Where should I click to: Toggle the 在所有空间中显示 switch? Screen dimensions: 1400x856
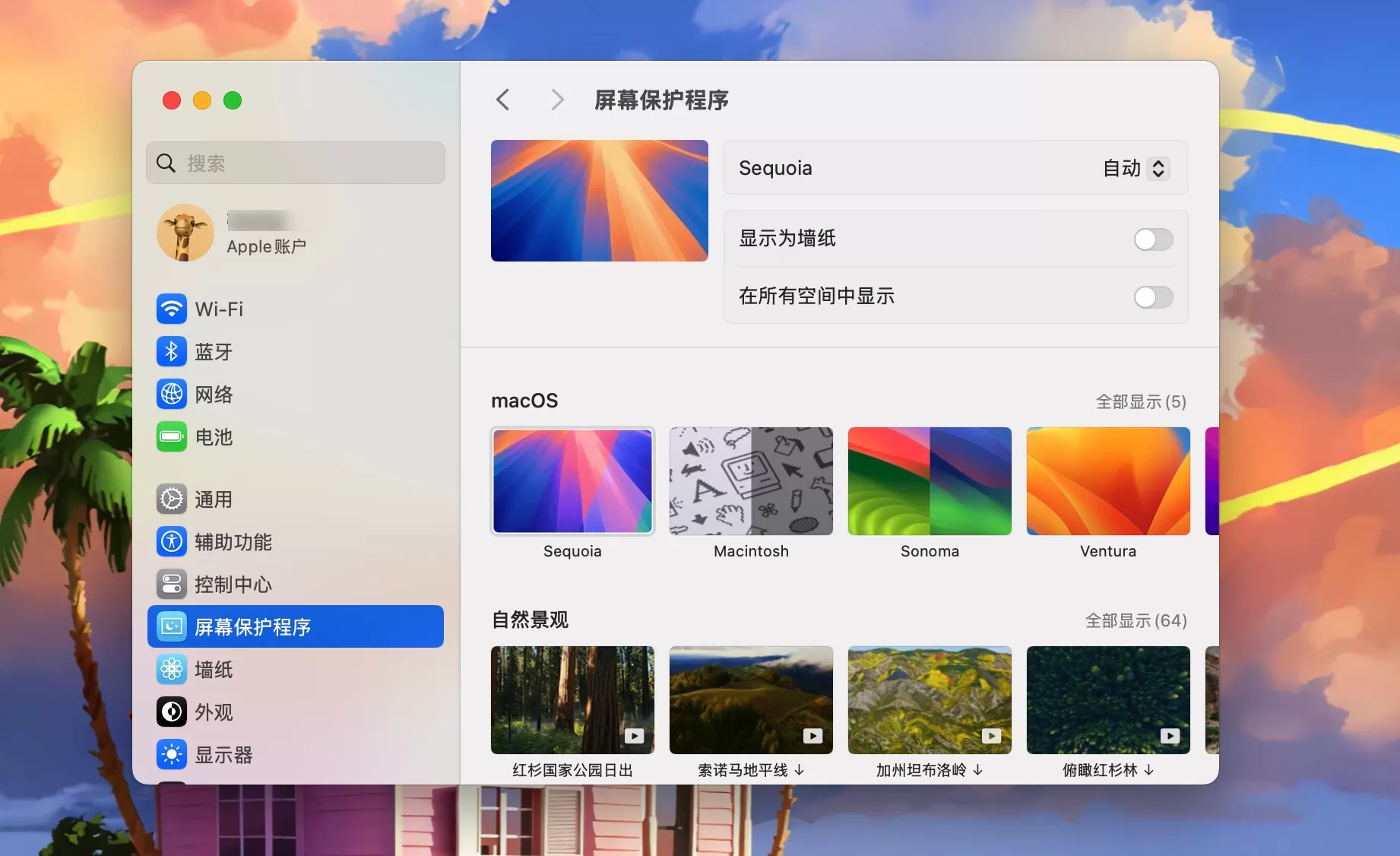[x=1153, y=297]
